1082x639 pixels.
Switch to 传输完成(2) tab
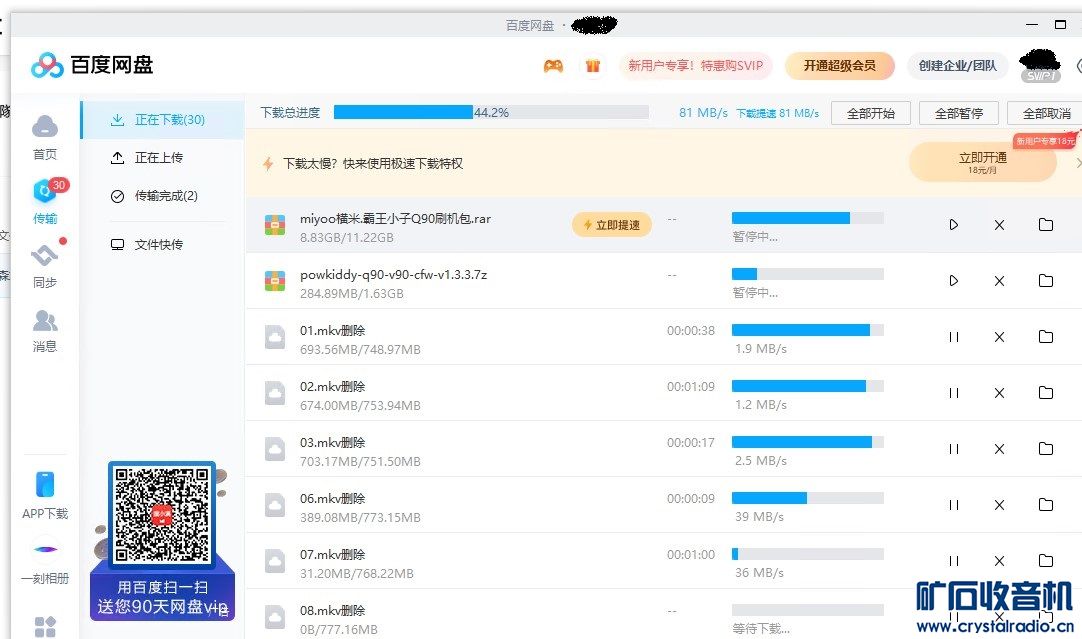[x=162, y=196]
